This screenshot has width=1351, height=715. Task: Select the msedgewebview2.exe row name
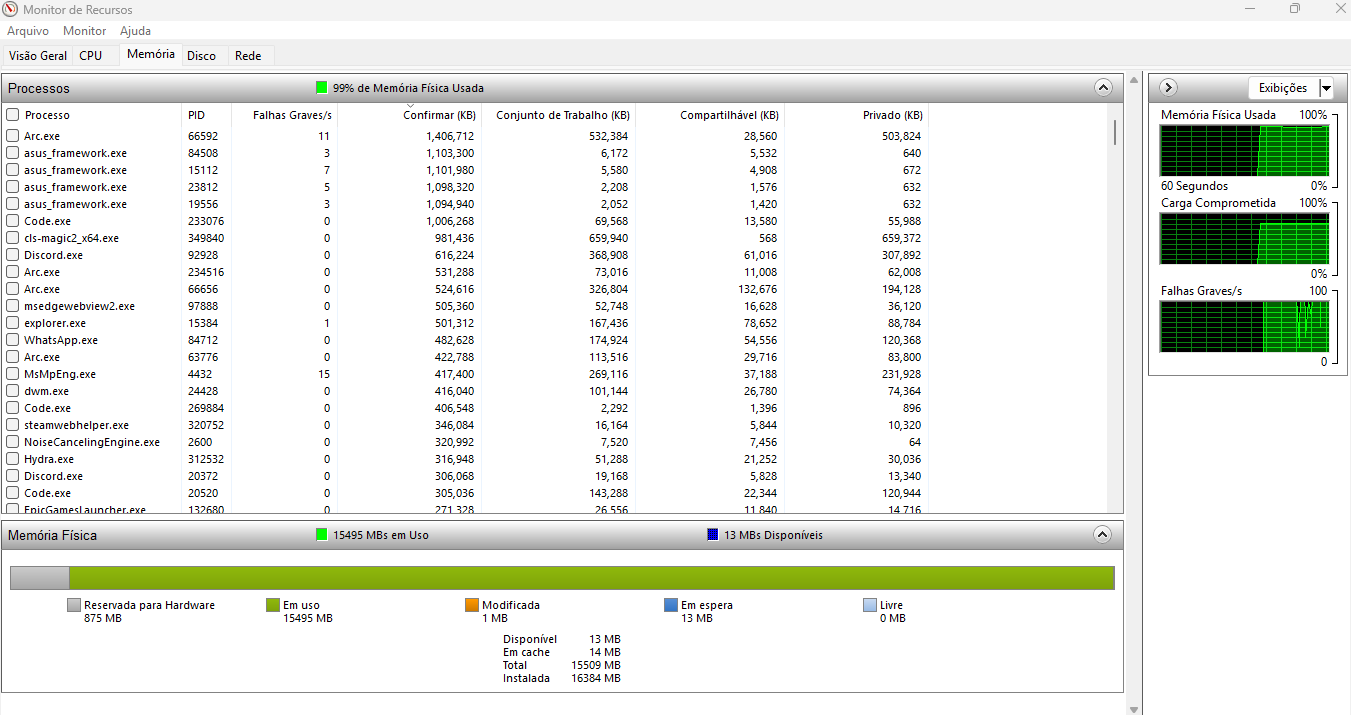click(79, 306)
